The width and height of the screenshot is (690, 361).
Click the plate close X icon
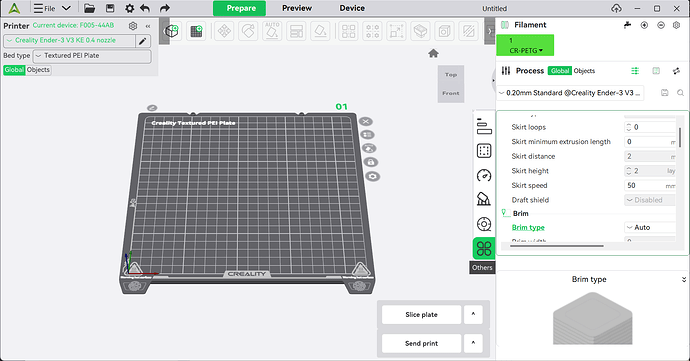(x=365, y=122)
